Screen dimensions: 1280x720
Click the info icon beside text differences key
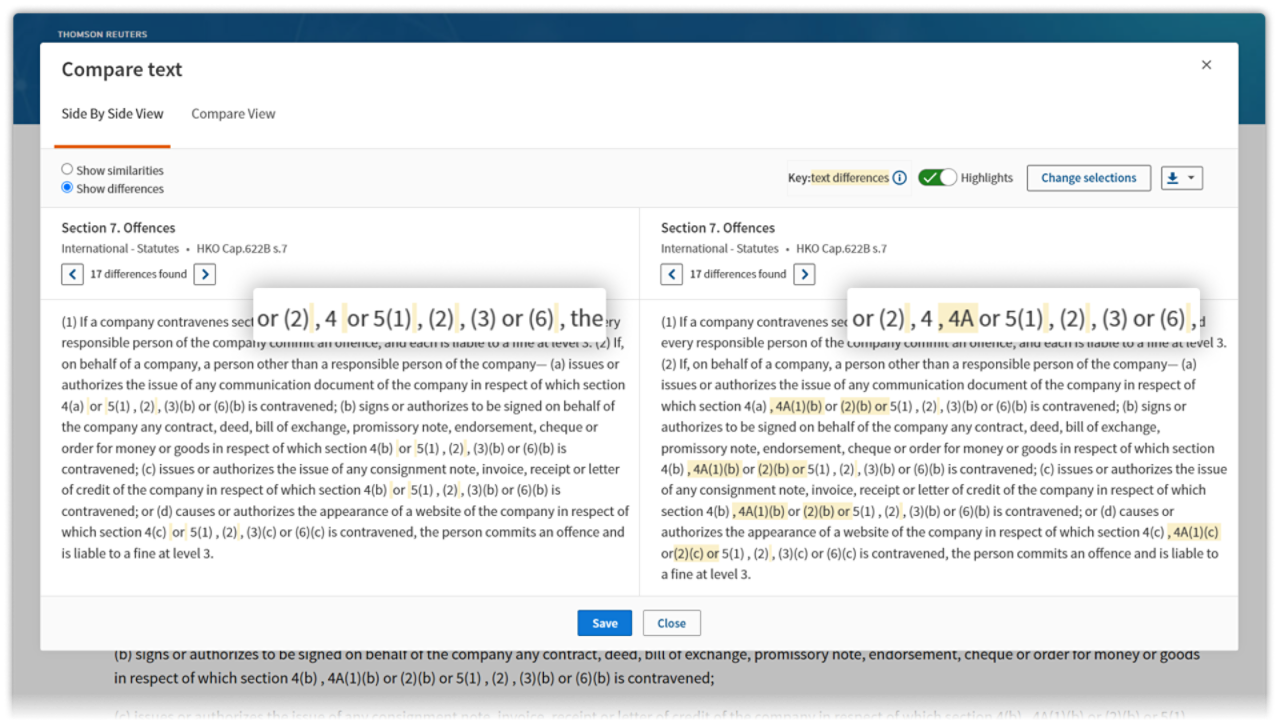(x=899, y=178)
